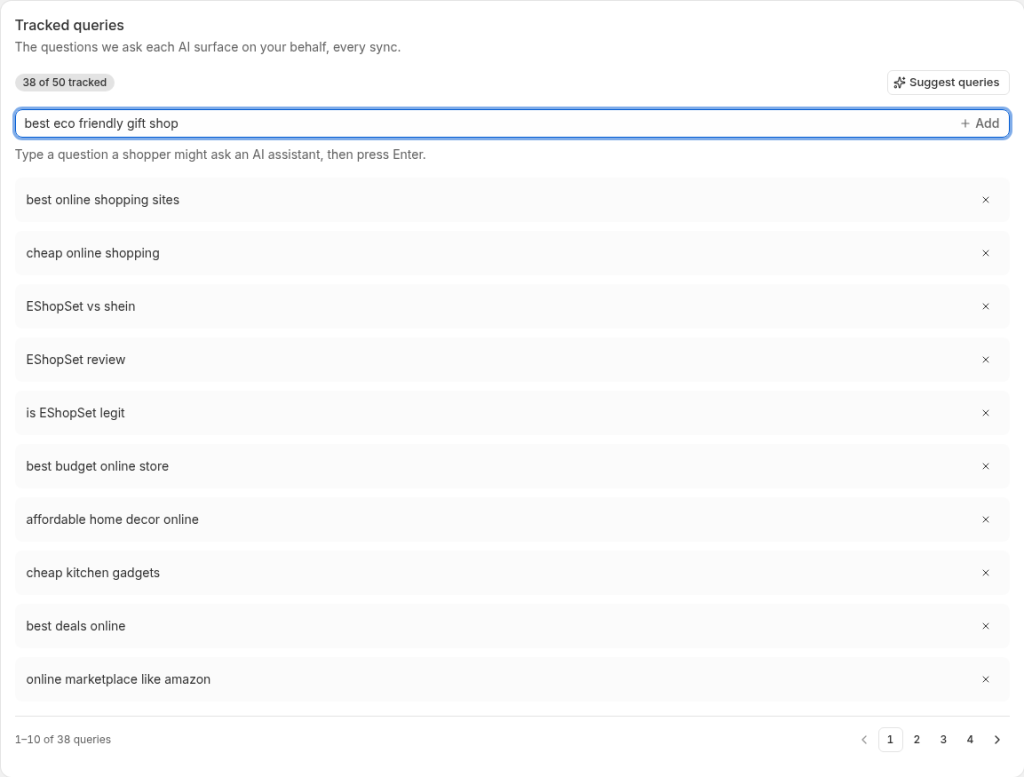Open page 3 of tracked queries
1024x777 pixels.
coord(943,740)
